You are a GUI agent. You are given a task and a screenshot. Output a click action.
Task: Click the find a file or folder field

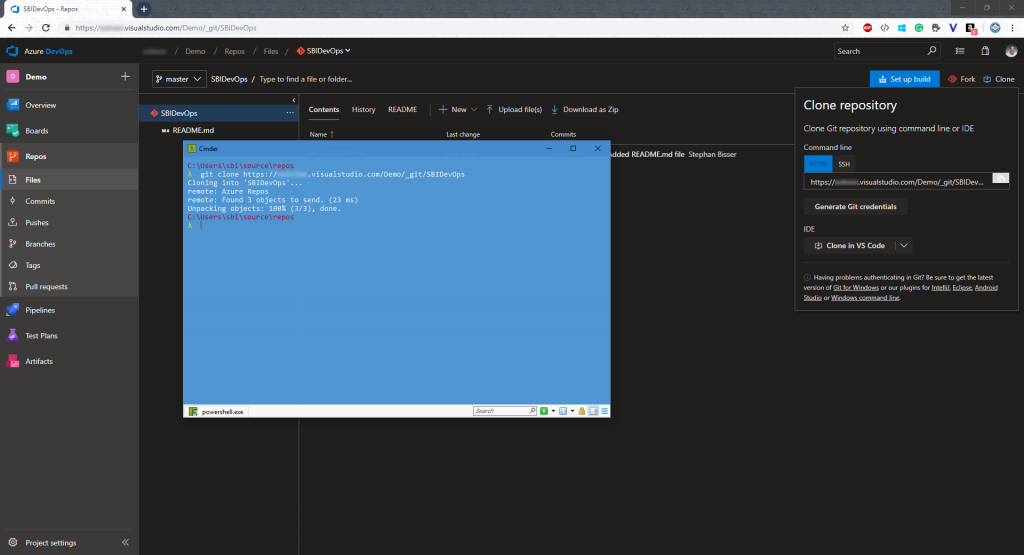(x=306, y=79)
